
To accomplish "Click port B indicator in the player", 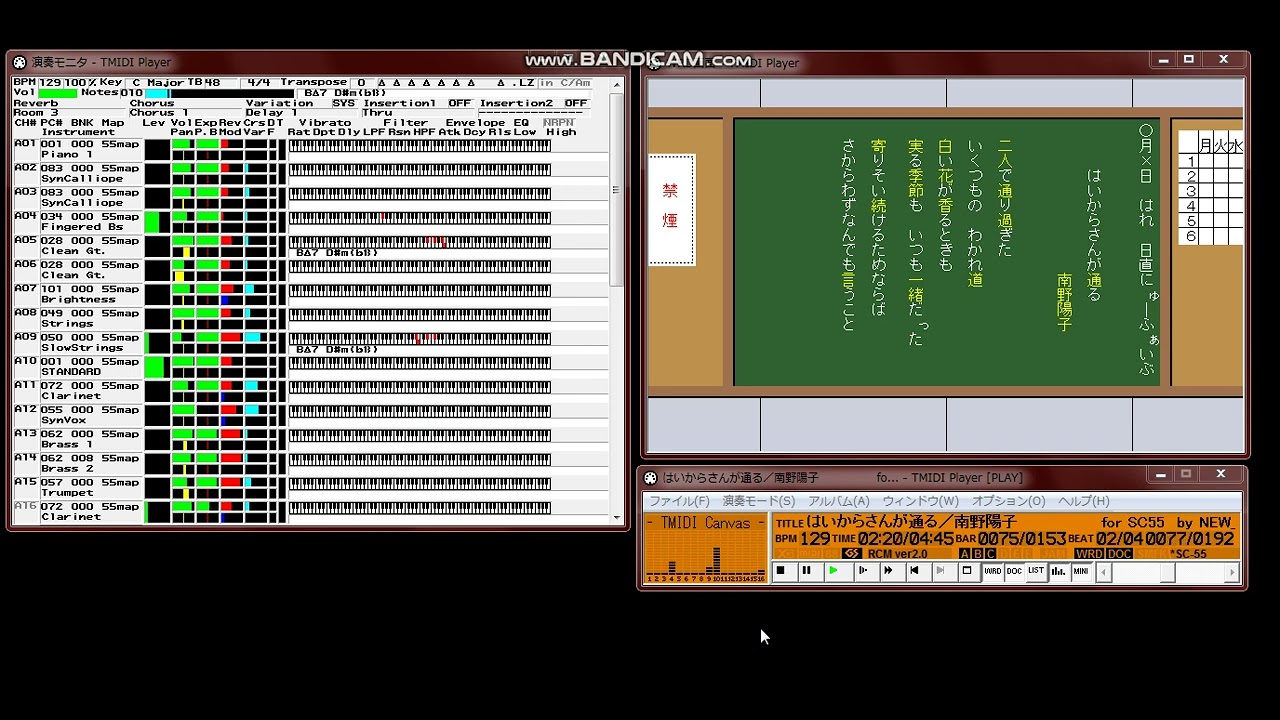I will coord(978,553).
